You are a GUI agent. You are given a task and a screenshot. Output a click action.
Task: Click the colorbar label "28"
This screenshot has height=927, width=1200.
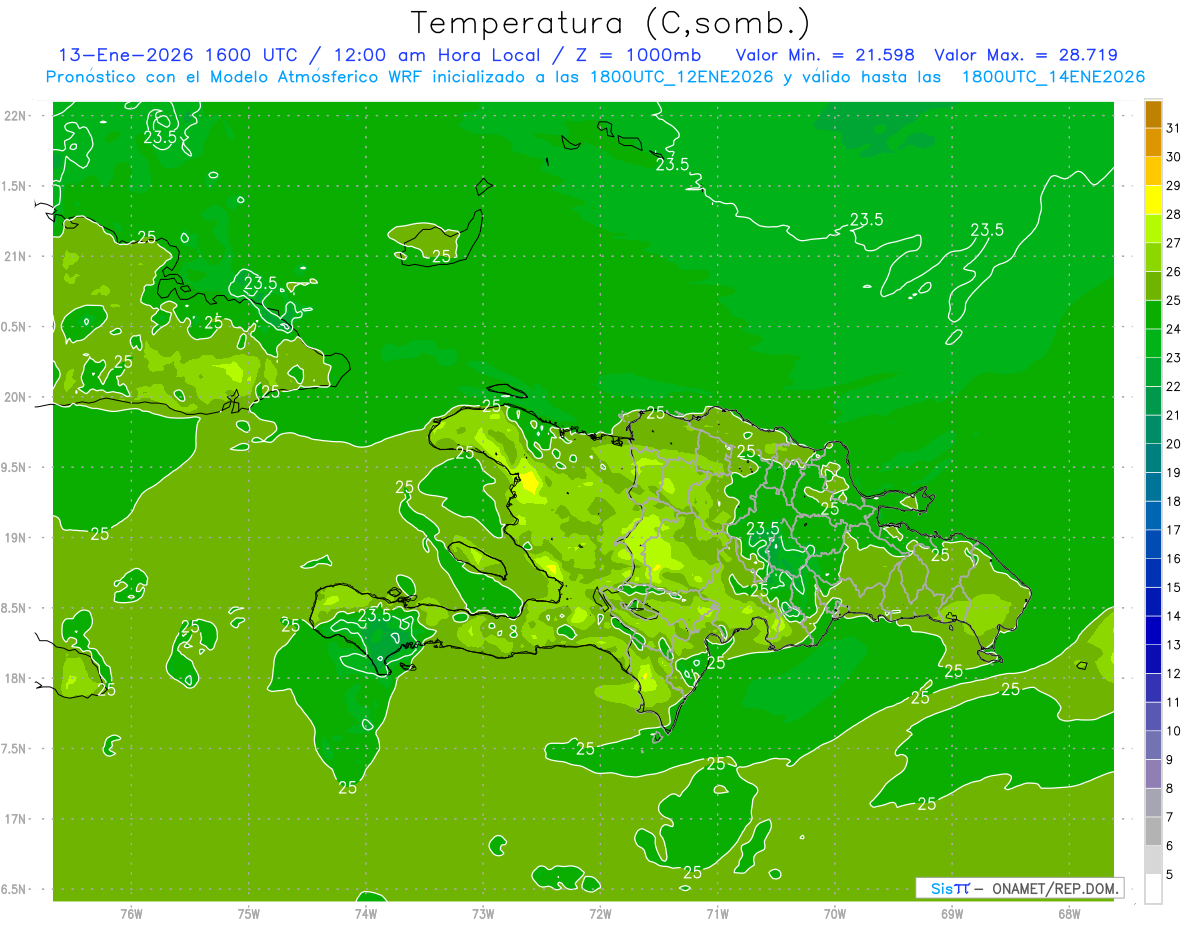pyautogui.click(x=1174, y=214)
